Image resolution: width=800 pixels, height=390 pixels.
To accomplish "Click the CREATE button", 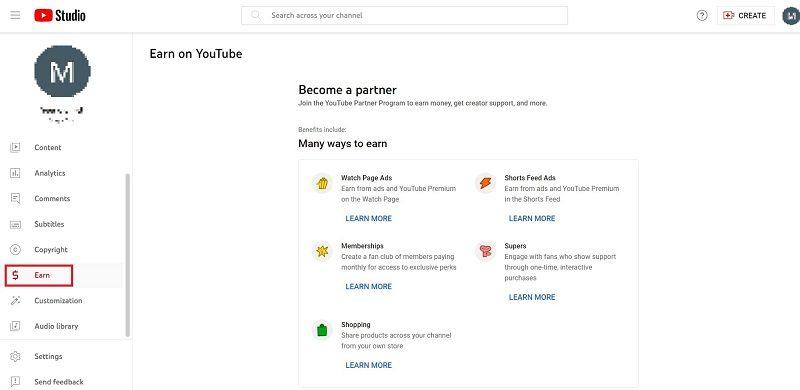I will tap(745, 16).
